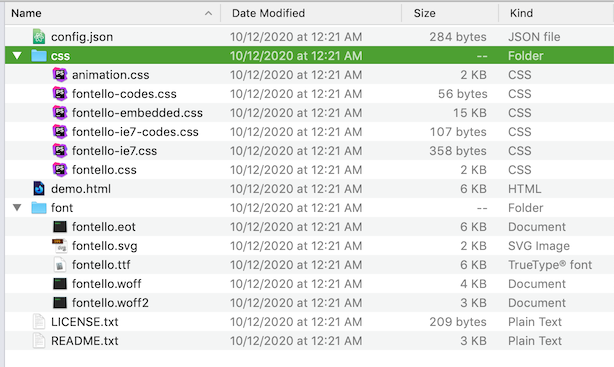Click the LICENSE.txt file icon

tap(39, 322)
